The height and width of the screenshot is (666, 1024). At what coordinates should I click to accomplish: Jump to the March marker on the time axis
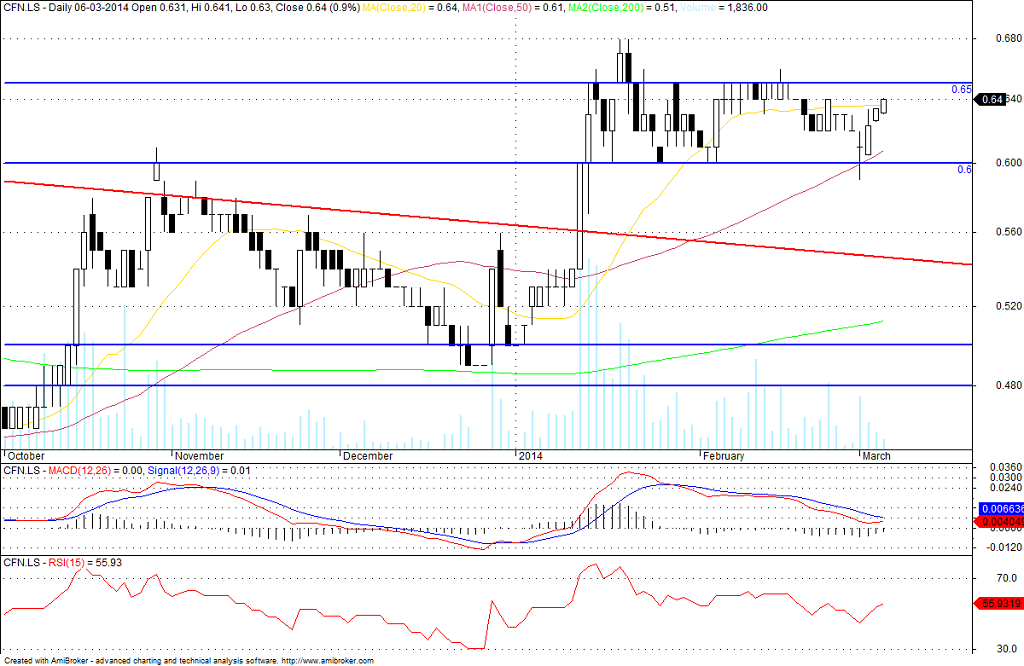[x=876, y=456]
